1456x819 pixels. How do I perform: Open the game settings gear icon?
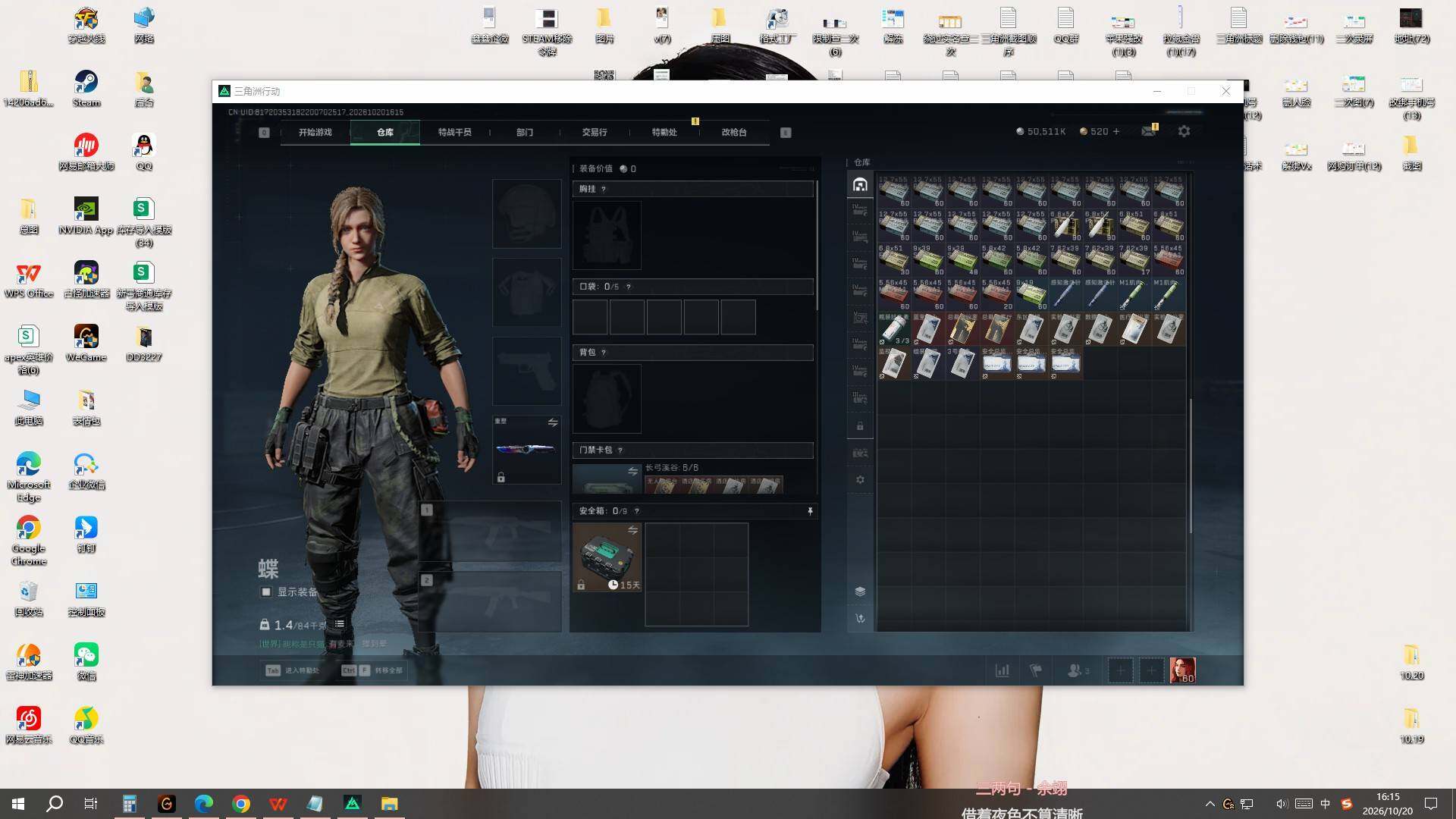1184,131
